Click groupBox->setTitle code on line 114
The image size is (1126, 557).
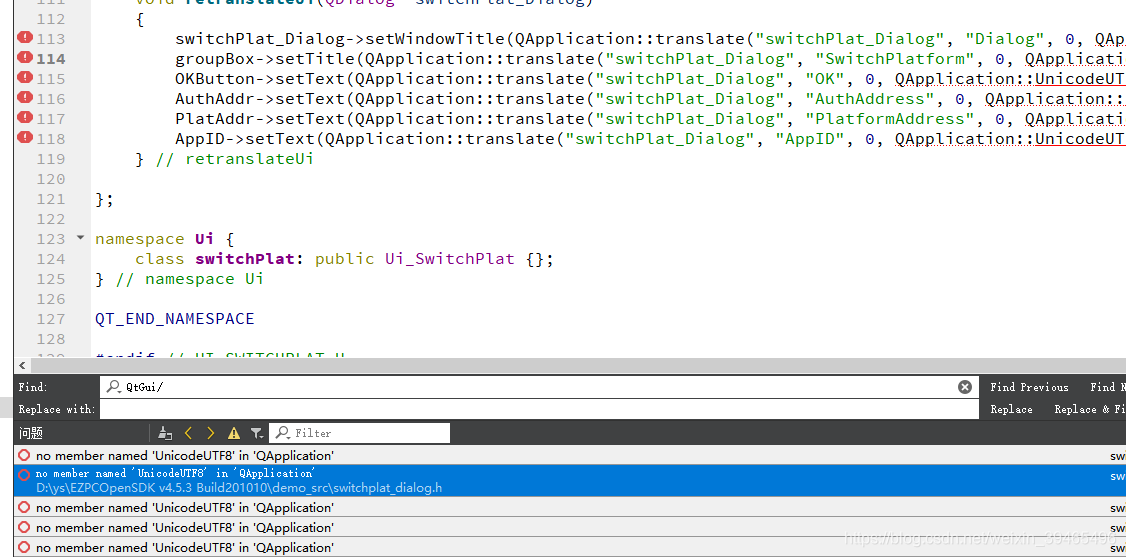[x=265, y=58]
